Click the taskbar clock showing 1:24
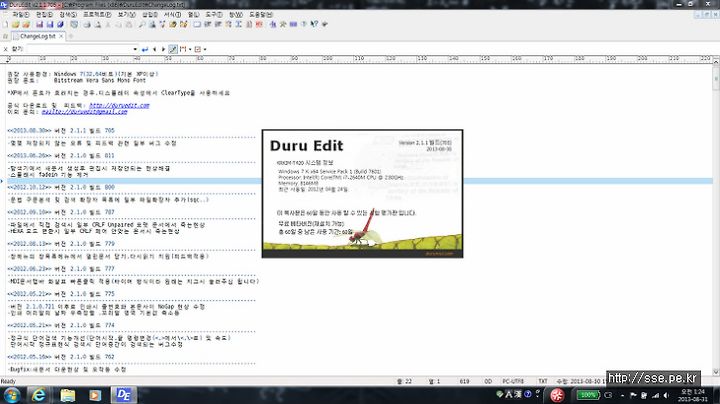Screen dimensions: 720x404 (x=693, y=395)
